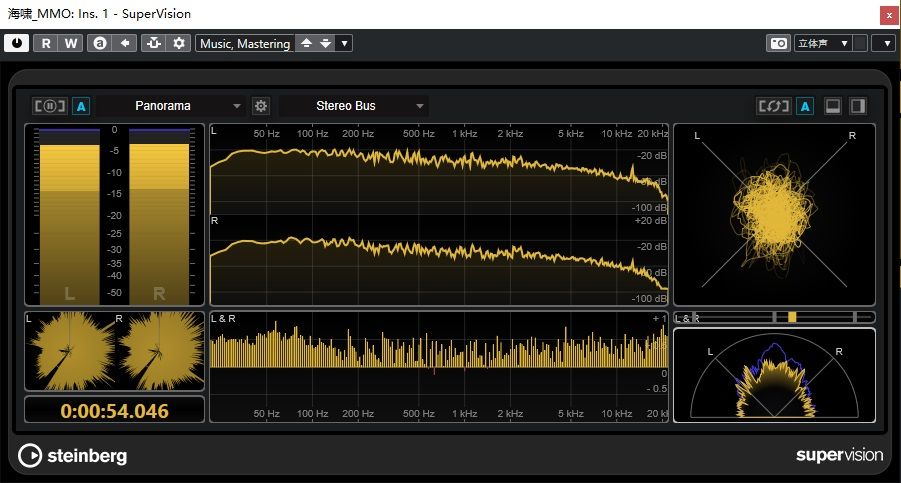
Task: Click the L & R balance indicator bar
Action: coord(774,317)
